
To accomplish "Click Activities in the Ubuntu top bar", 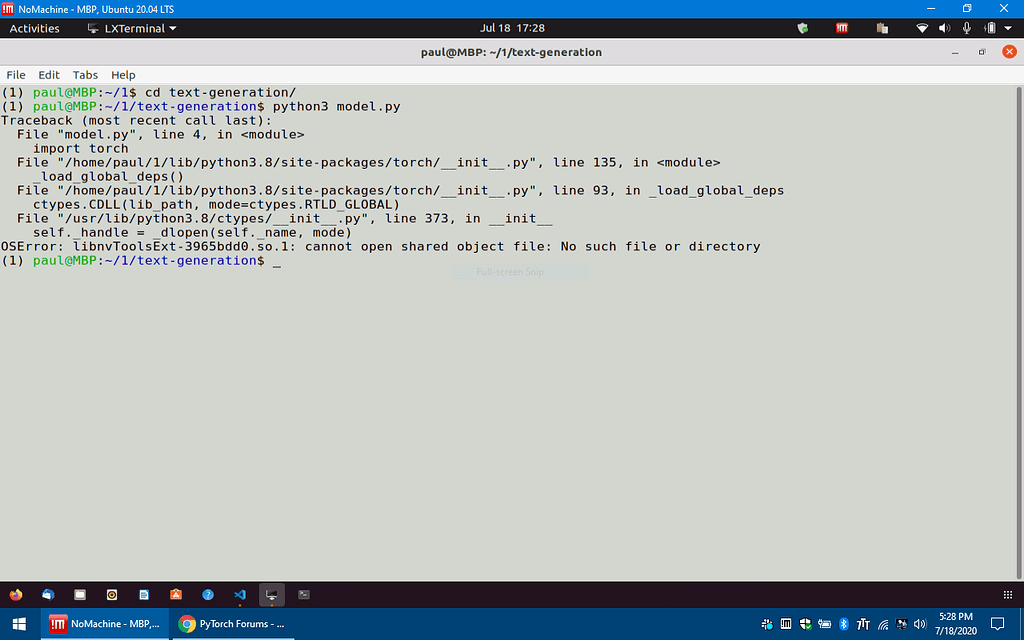I will tap(35, 28).
